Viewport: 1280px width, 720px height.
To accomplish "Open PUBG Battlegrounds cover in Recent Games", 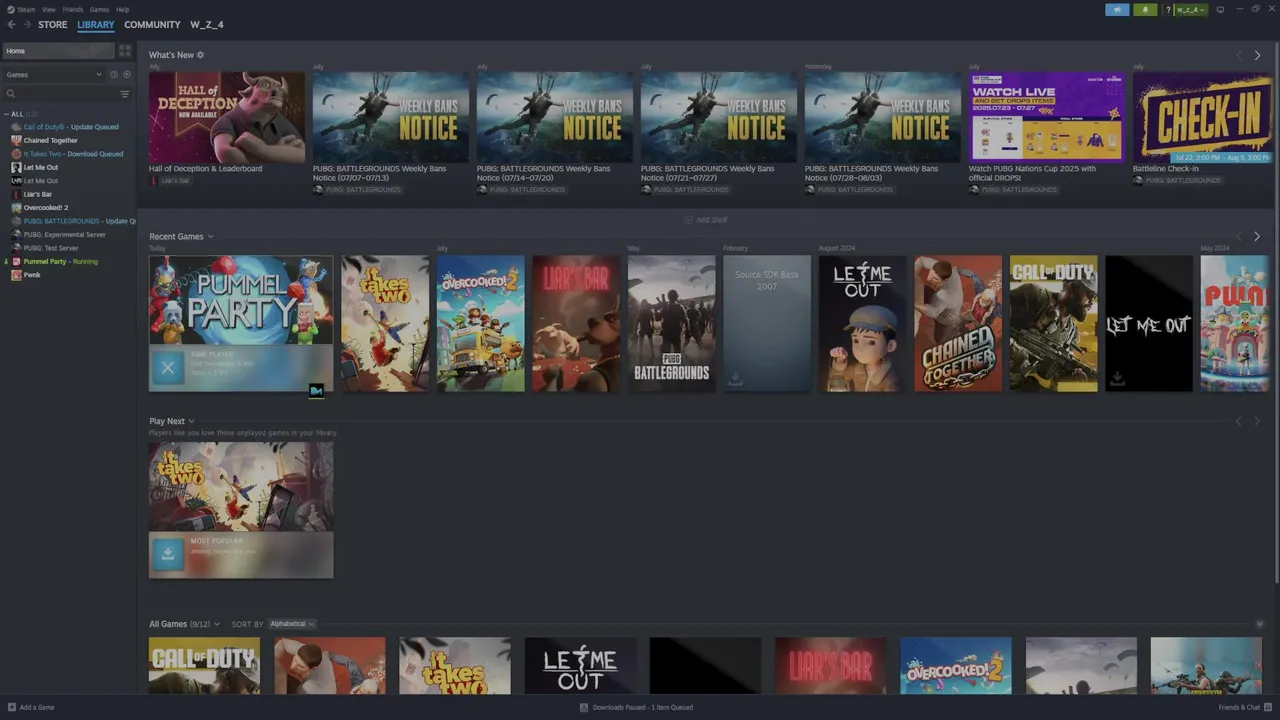I will pyautogui.click(x=672, y=324).
